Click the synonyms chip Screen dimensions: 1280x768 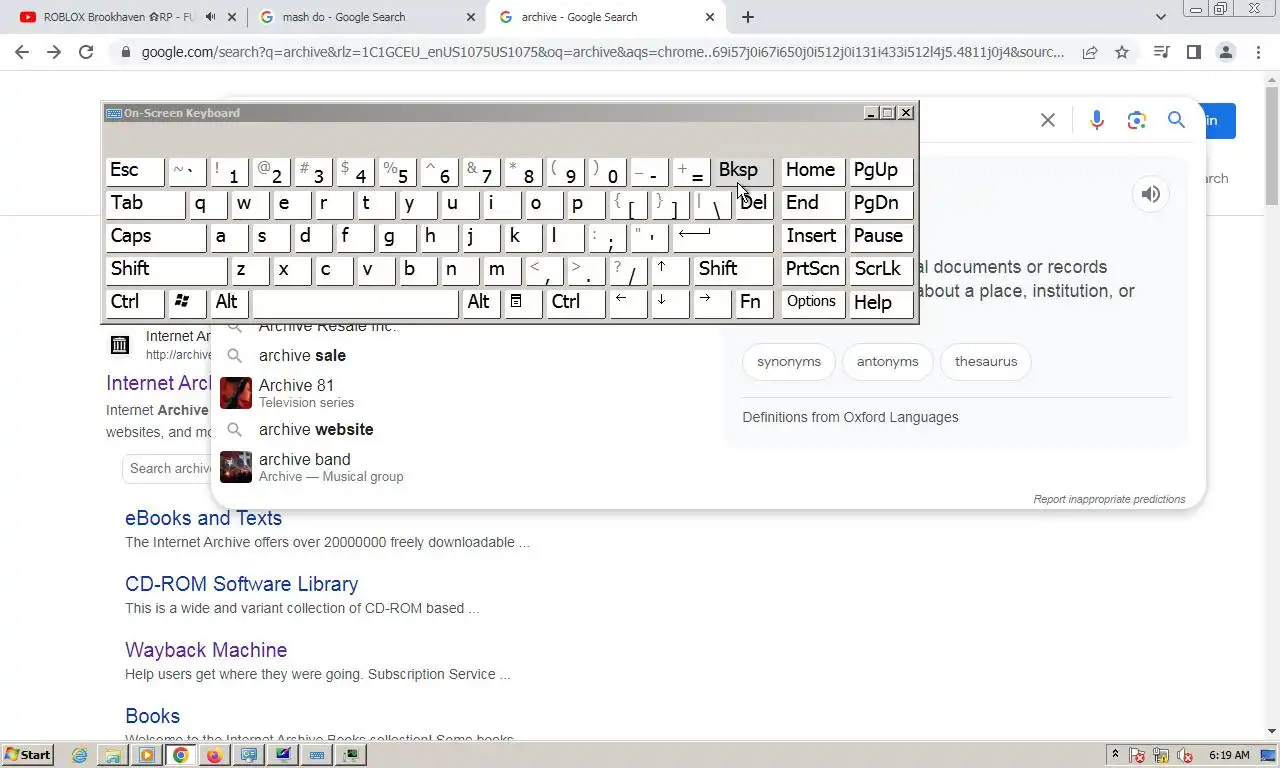click(789, 362)
